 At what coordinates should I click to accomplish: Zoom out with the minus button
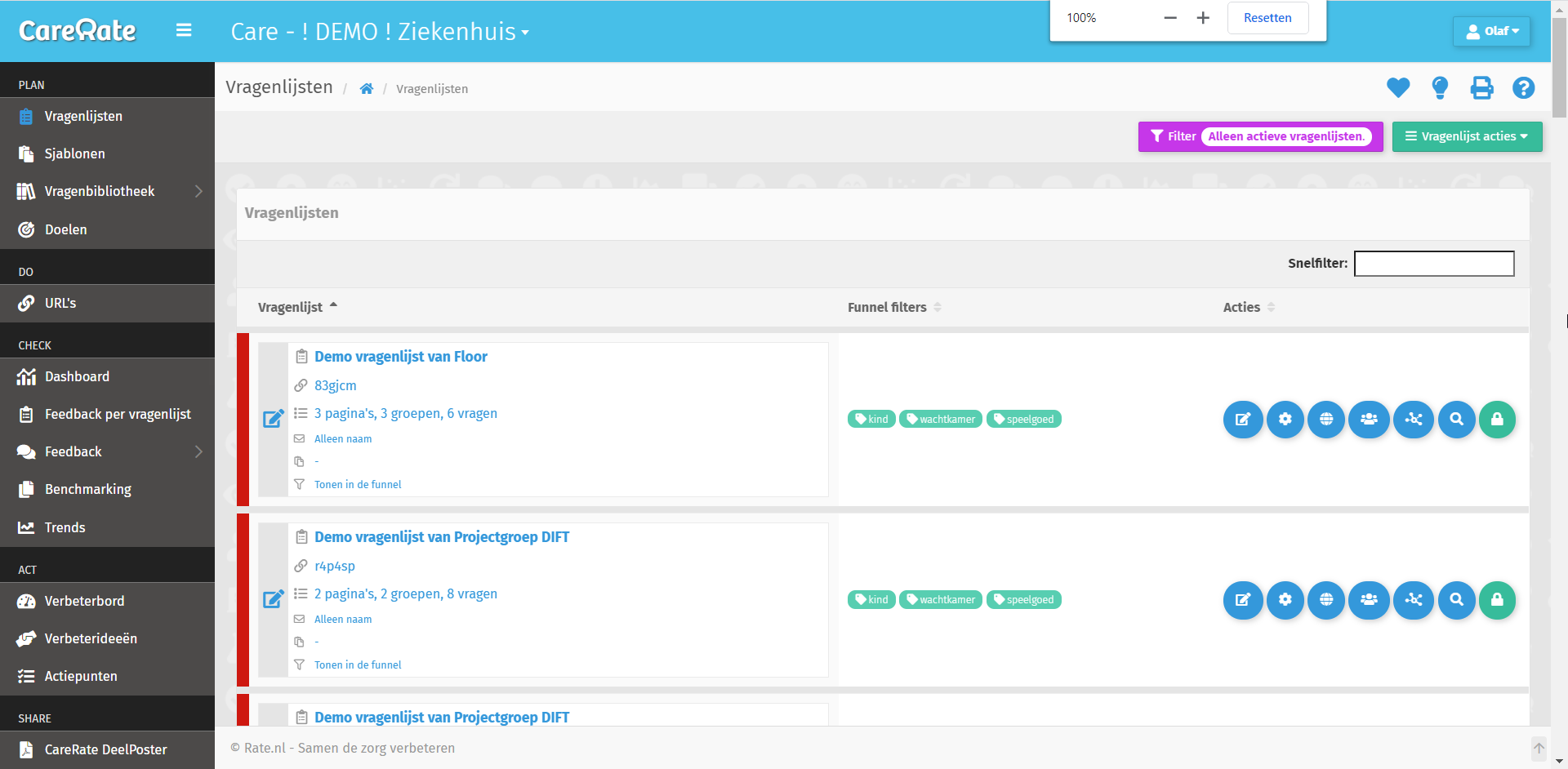point(1170,18)
